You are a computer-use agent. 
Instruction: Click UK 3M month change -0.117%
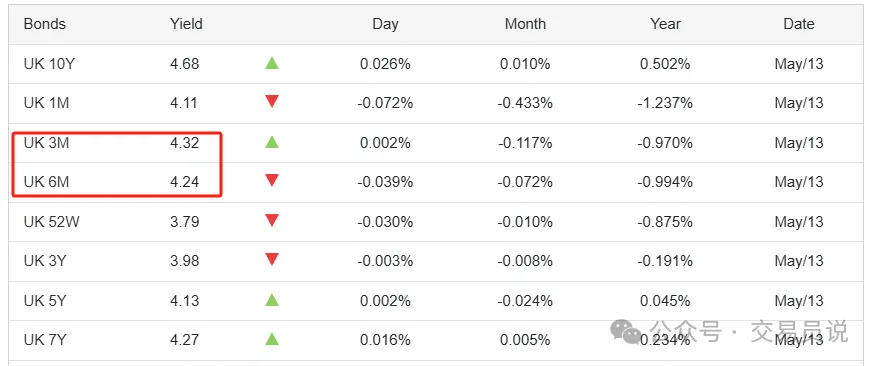525,143
